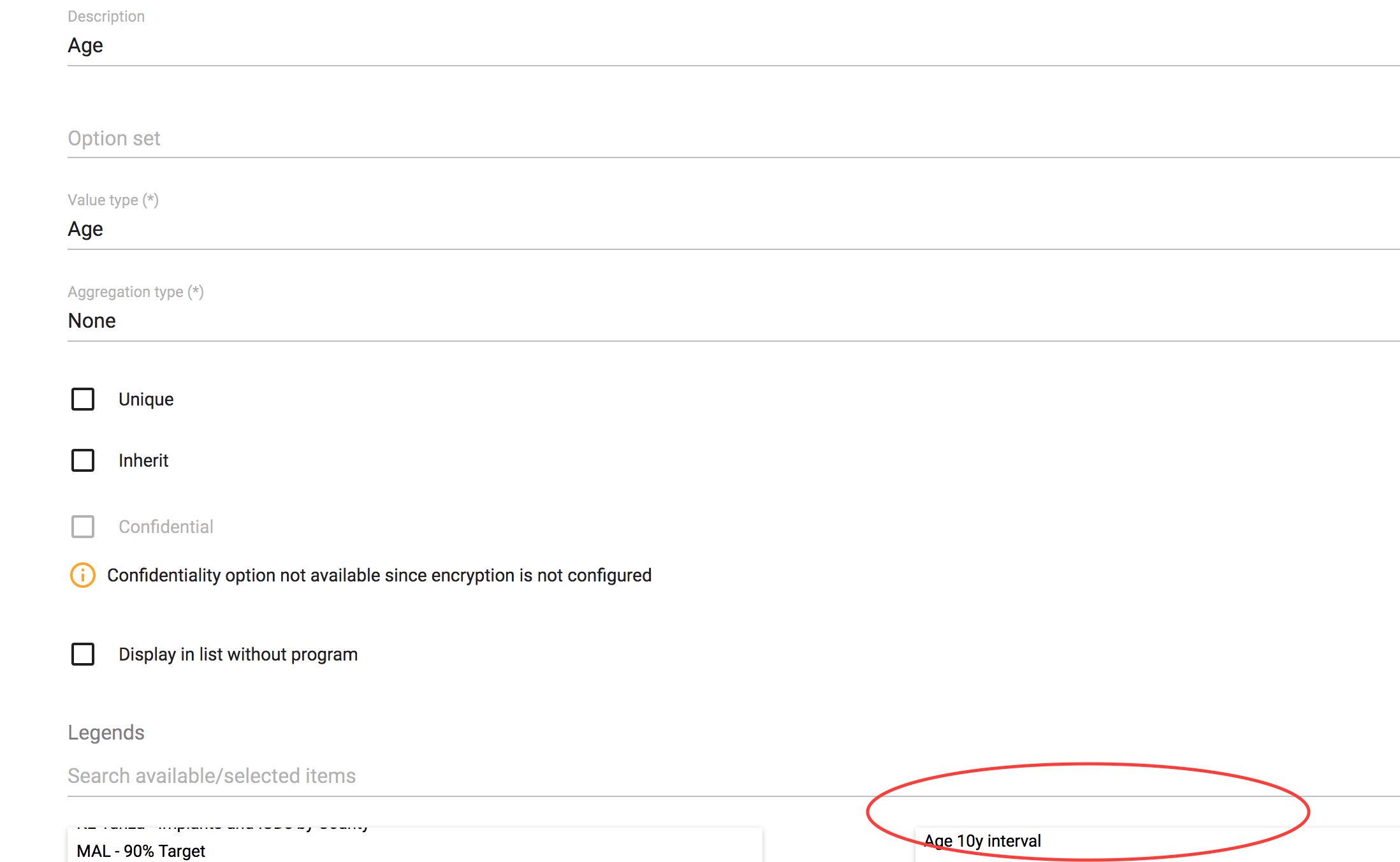This screenshot has height=862, width=1400.
Task: Click the Aggregation type (*) field label
Action: coord(136,292)
